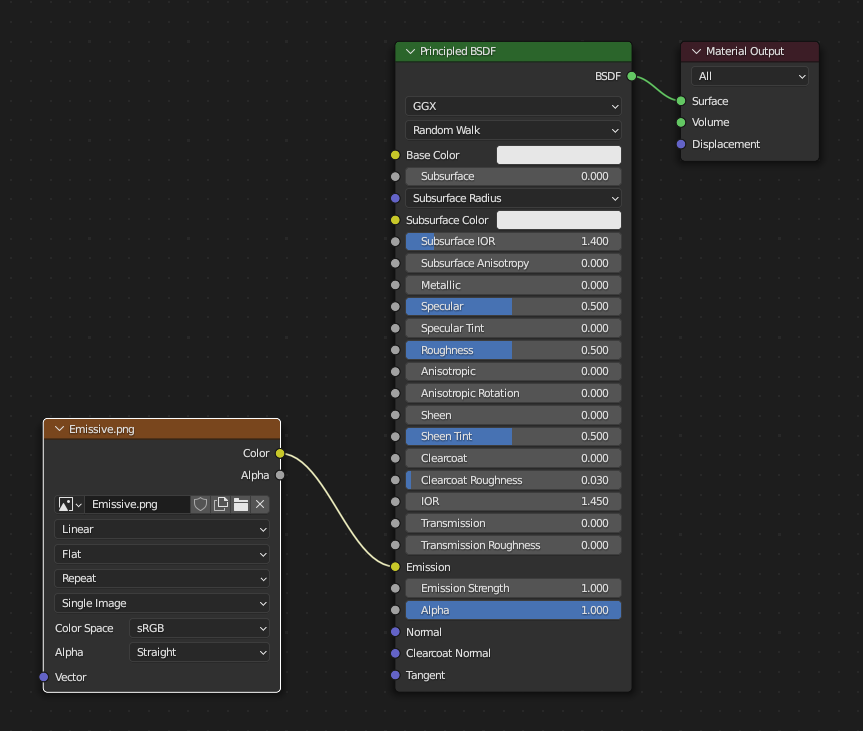Click the Specular Tint slider
Screen dimensions: 863x731
[513, 329]
